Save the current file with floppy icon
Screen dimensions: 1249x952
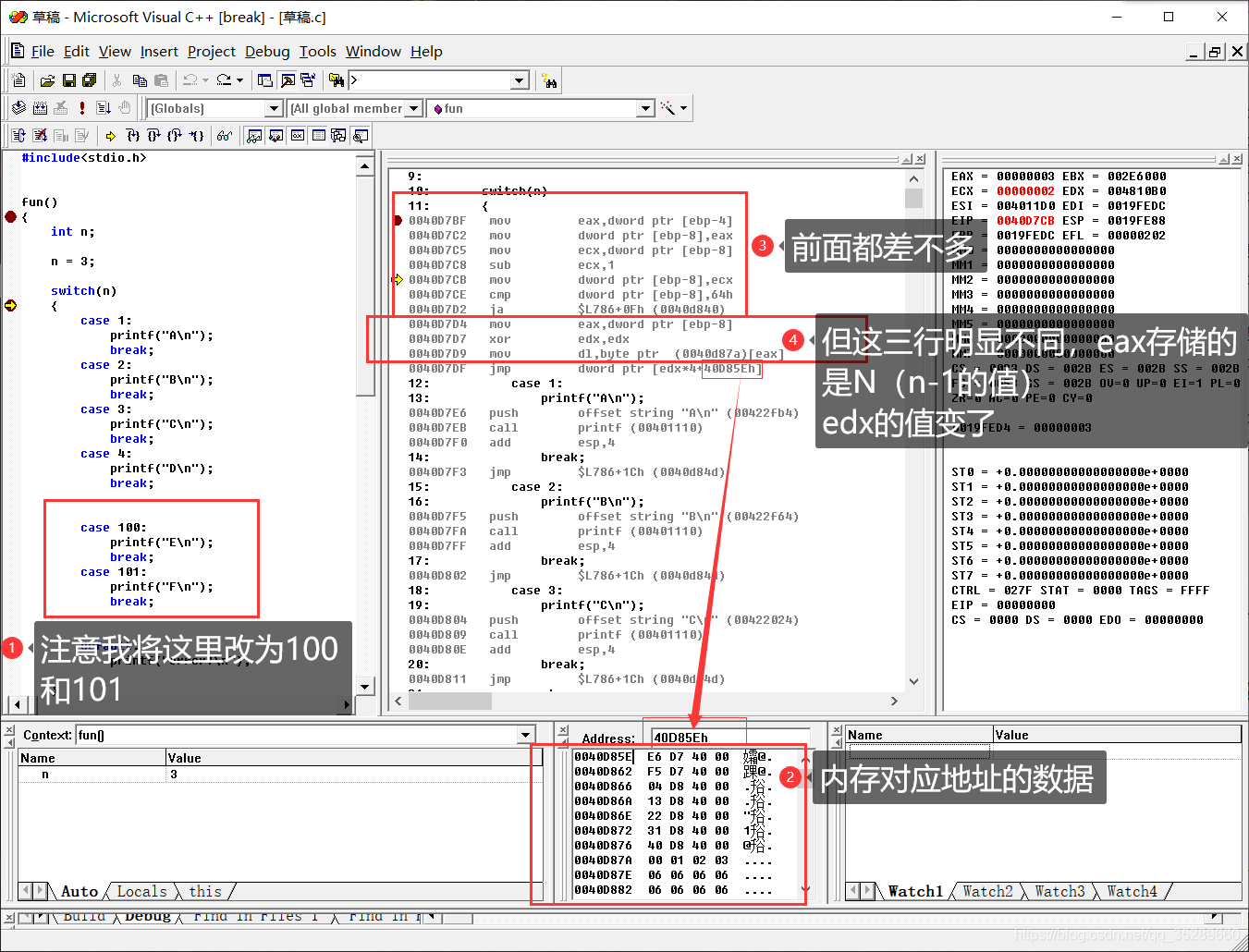(68, 80)
